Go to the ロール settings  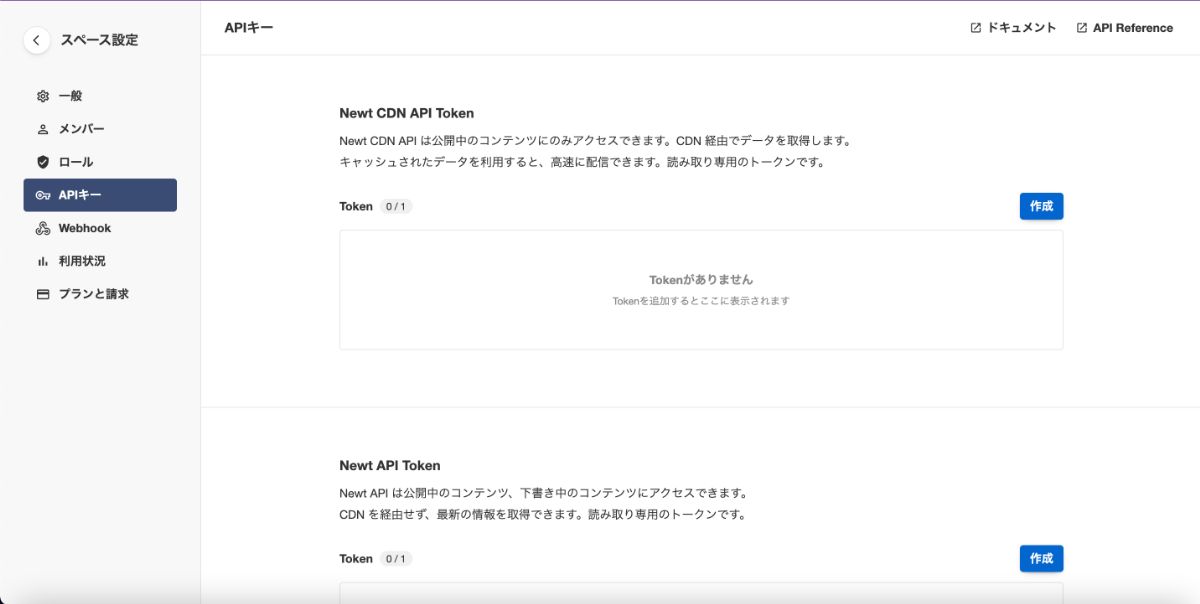100,162
